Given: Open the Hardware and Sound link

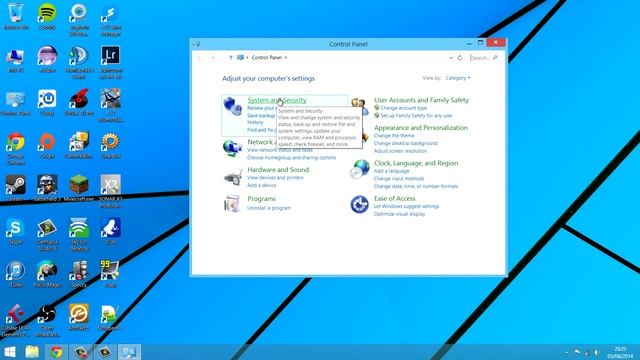Looking at the screenshot, I should coord(278,169).
